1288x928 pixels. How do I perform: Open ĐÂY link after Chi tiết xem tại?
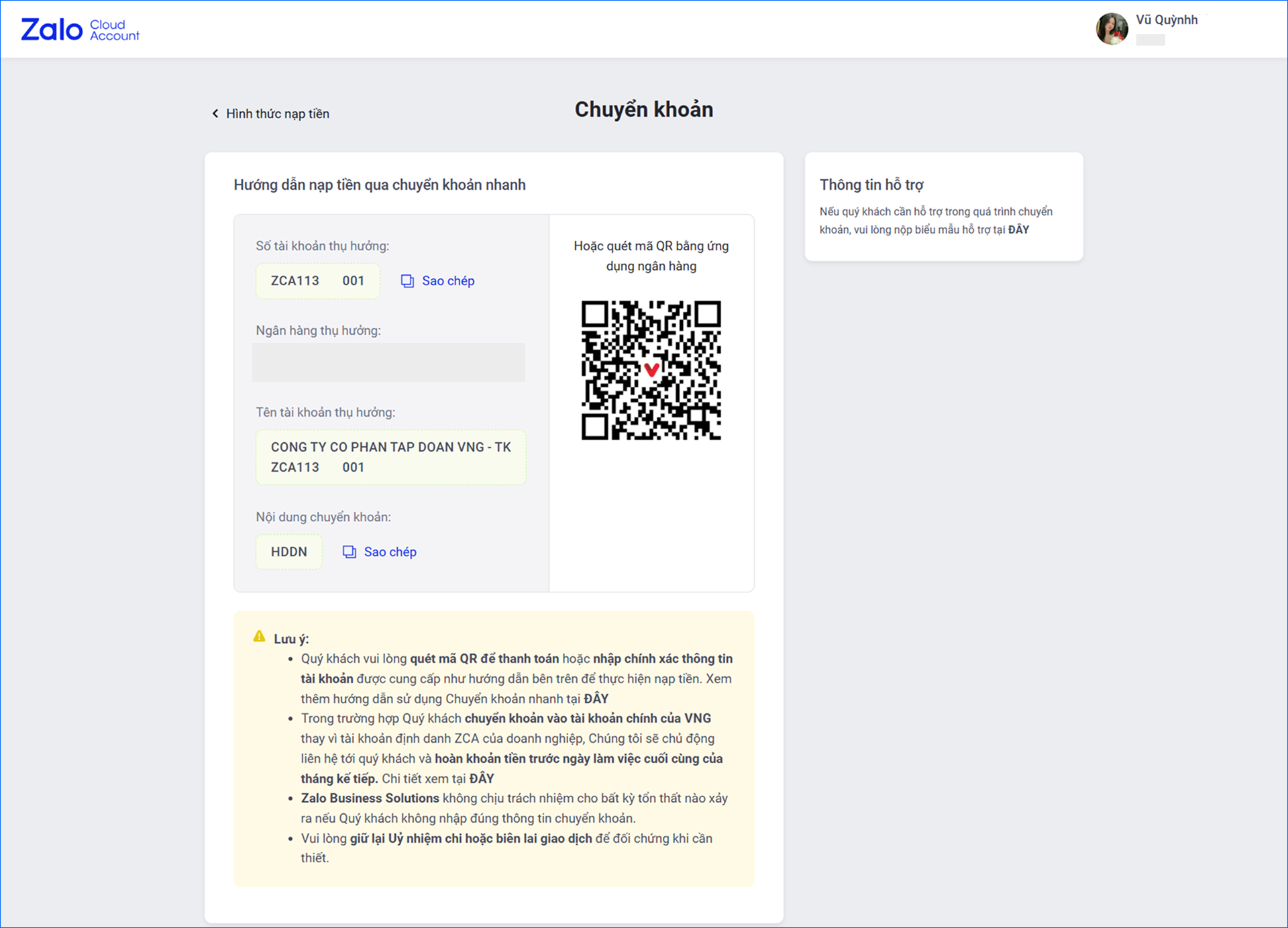coord(481,779)
